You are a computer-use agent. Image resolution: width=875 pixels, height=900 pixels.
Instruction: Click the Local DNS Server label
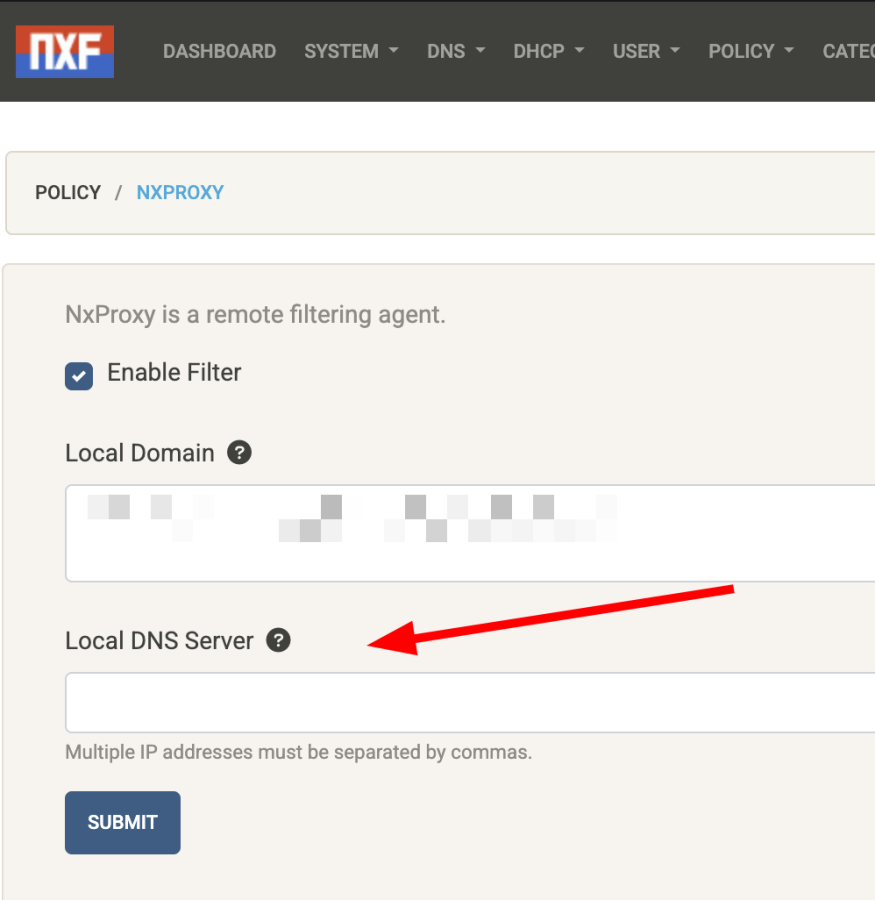click(x=159, y=641)
